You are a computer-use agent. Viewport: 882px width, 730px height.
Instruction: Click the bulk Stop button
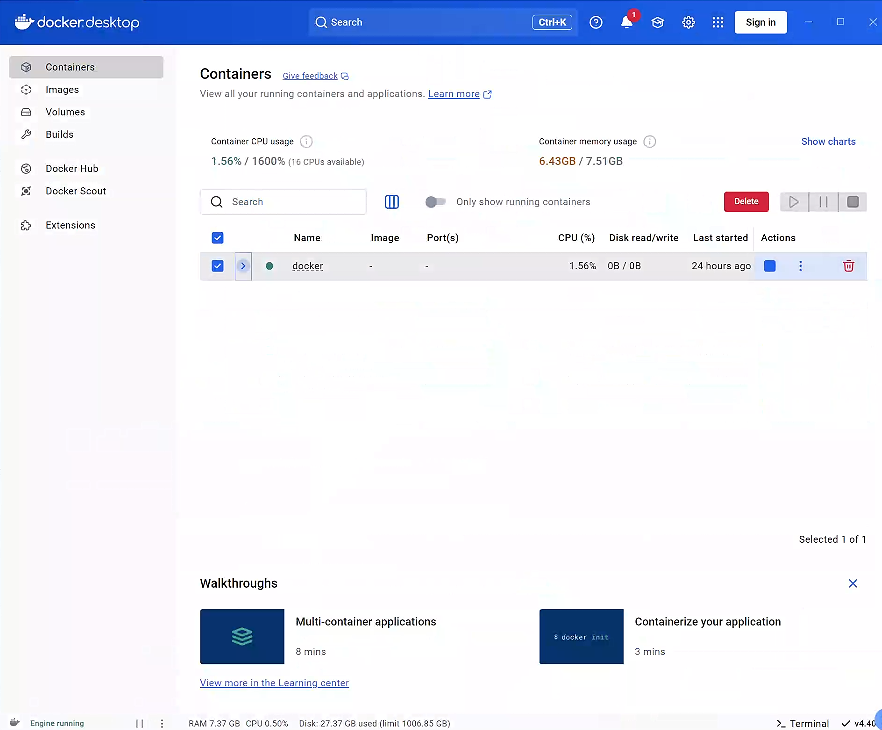pyautogui.click(x=853, y=202)
